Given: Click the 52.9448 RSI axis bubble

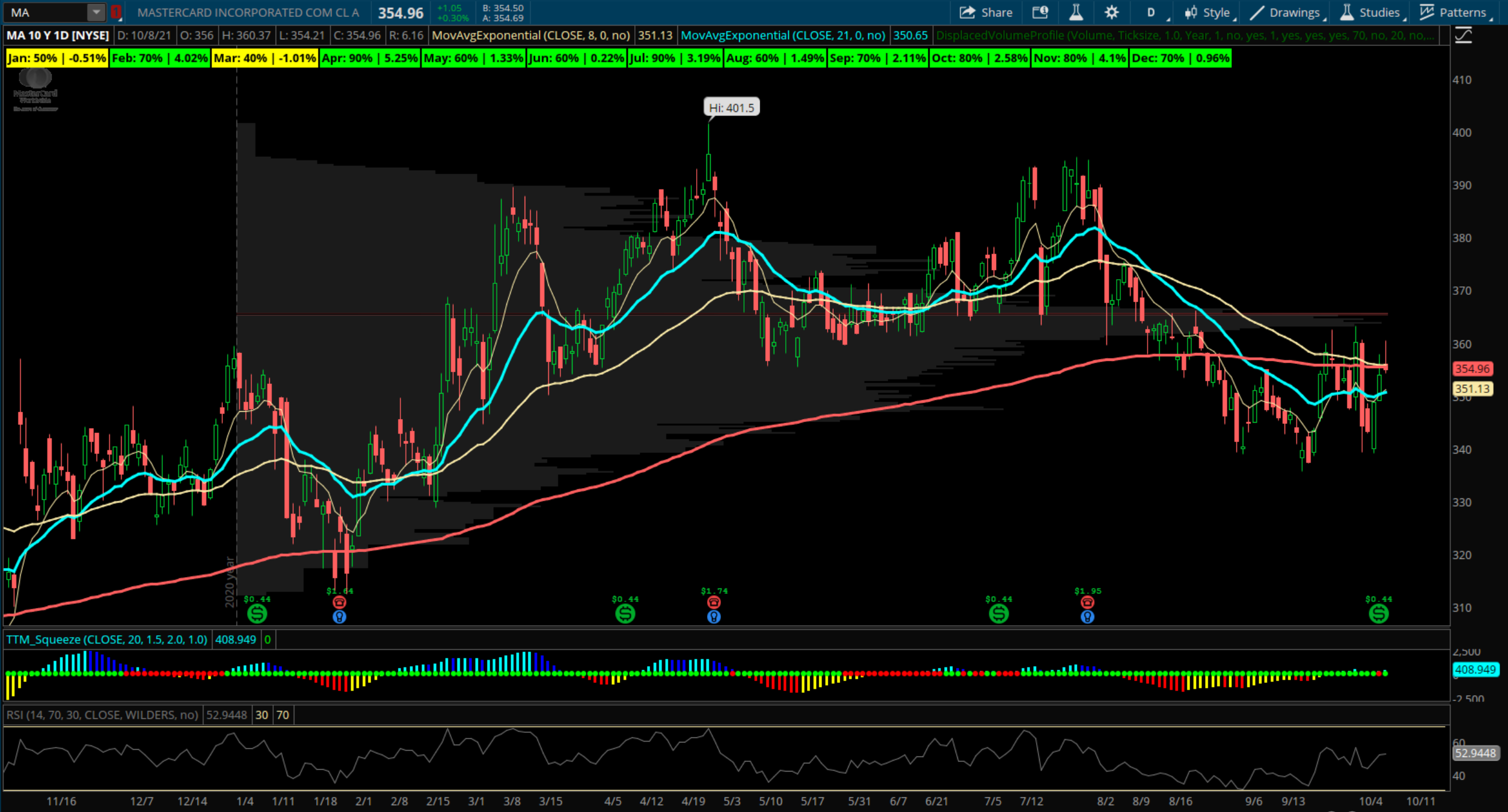Looking at the screenshot, I should click(x=1475, y=753).
